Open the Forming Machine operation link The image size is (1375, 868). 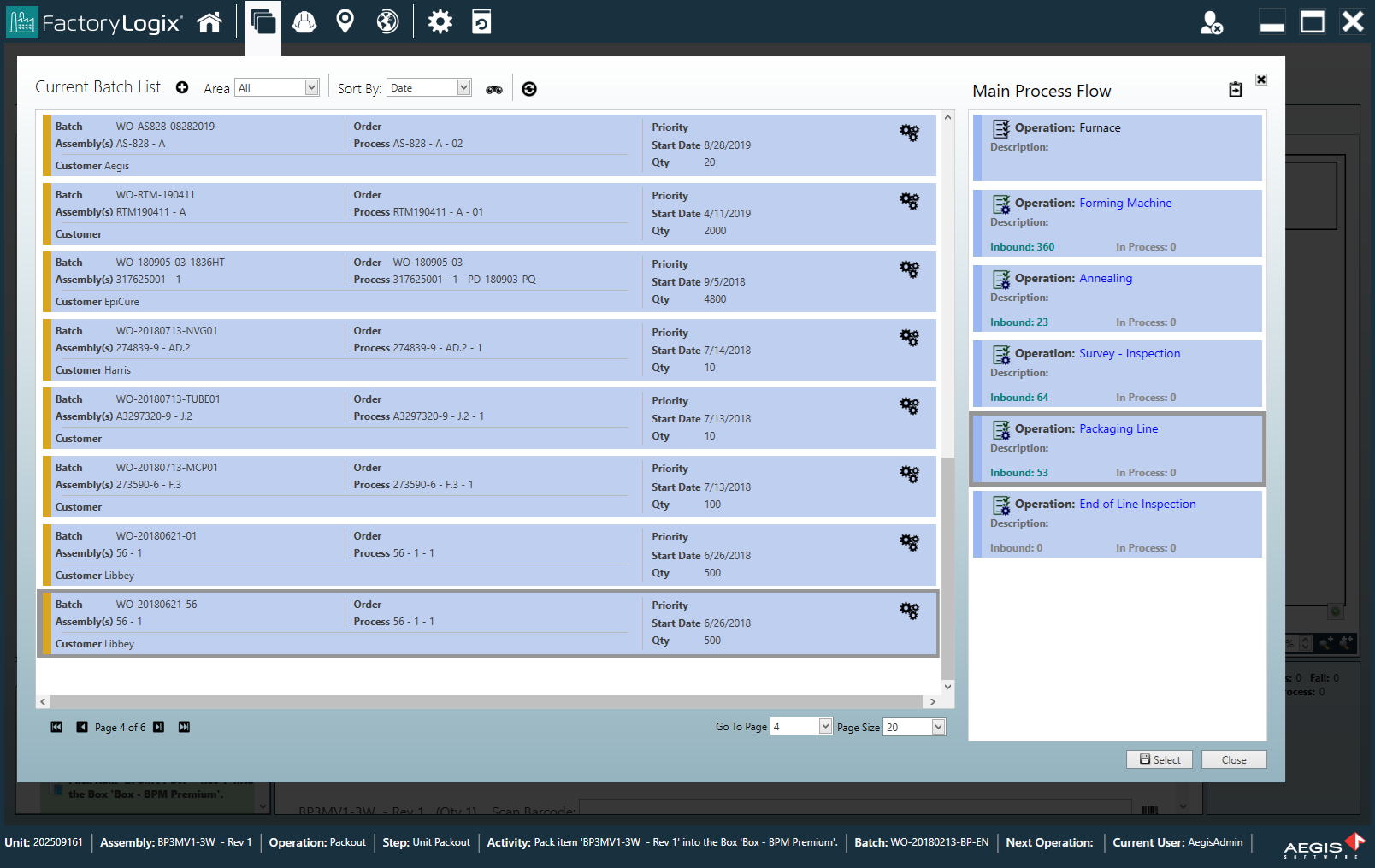1125,203
